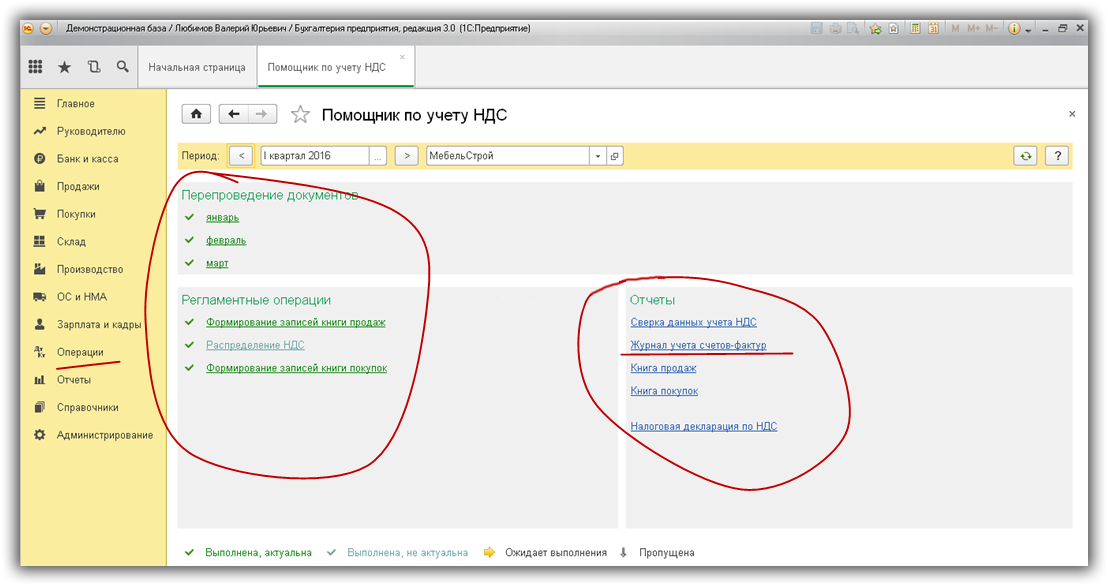Click the print preview icon in title bar
This screenshot has width=1108, height=586.
pos(853,28)
